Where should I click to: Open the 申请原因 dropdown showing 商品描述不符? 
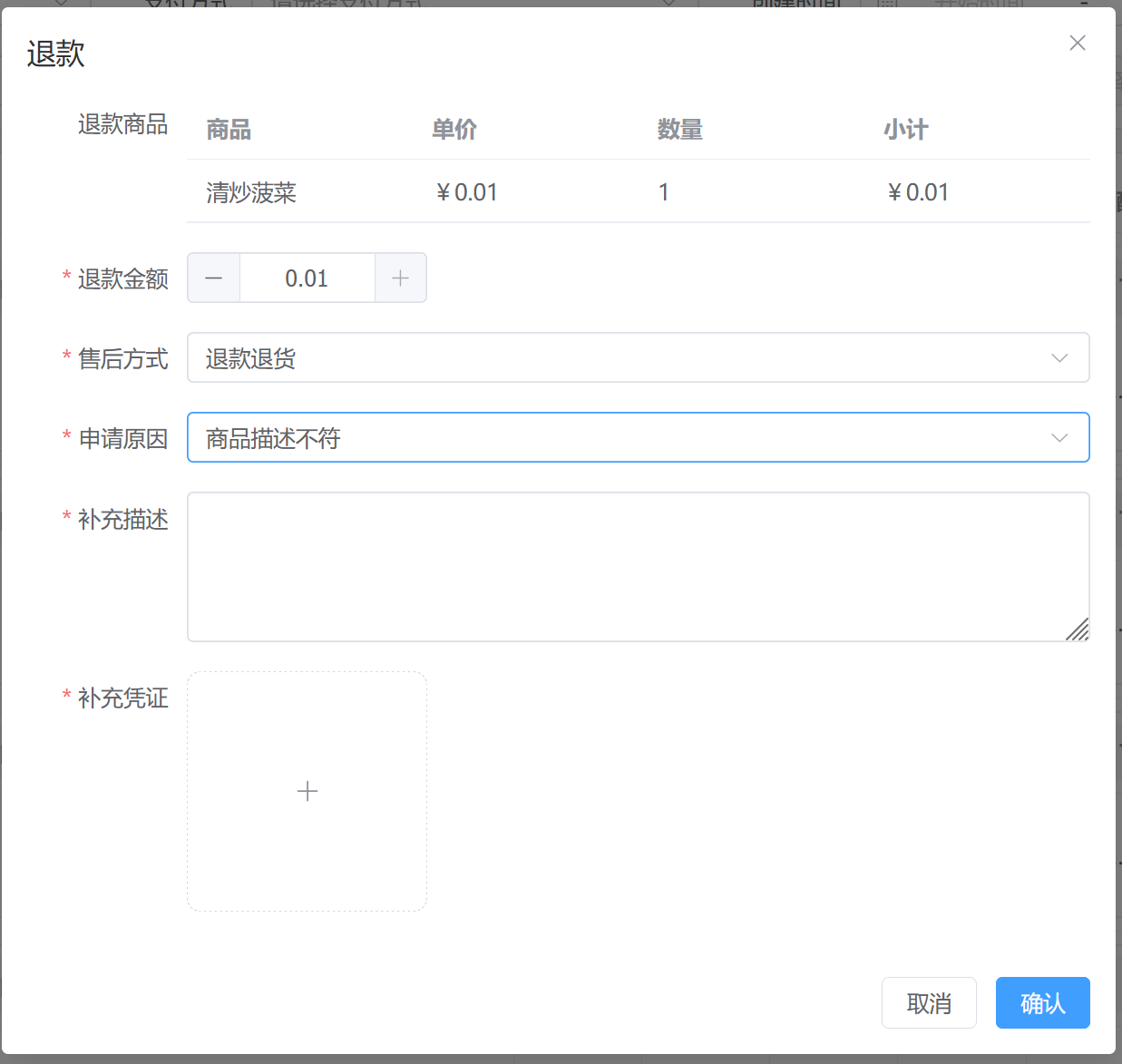(617, 438)
